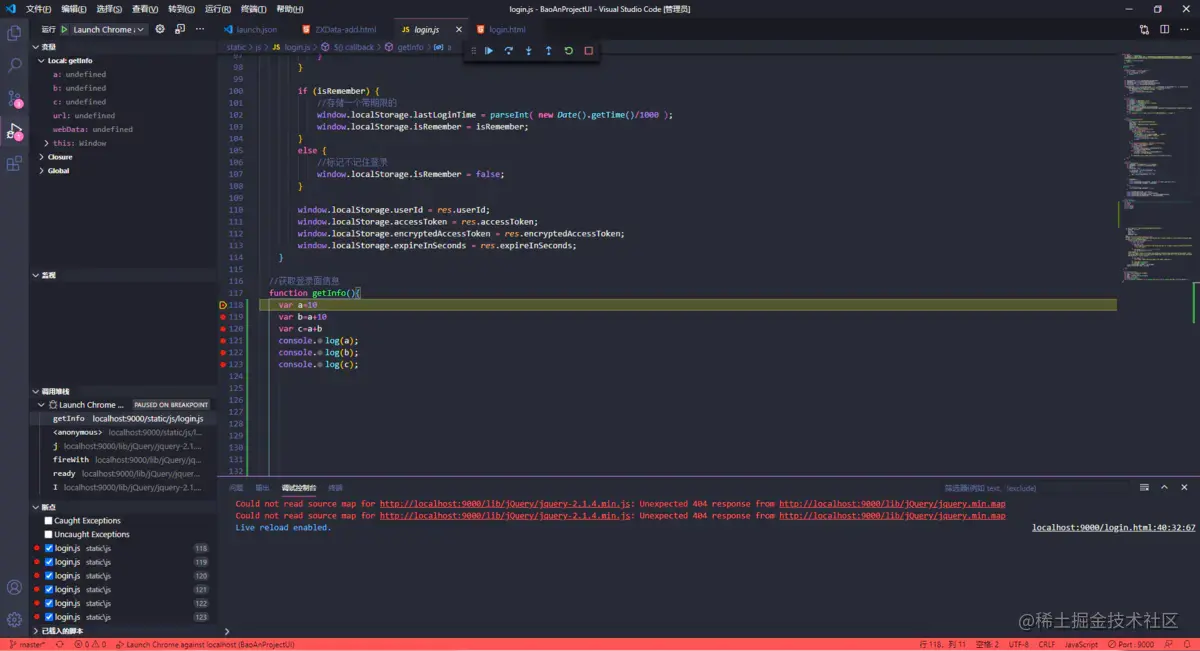The width and height of the screenshot is (1200, 651).
Task: Open the Extensions view in activity bar
Action: 14,163
